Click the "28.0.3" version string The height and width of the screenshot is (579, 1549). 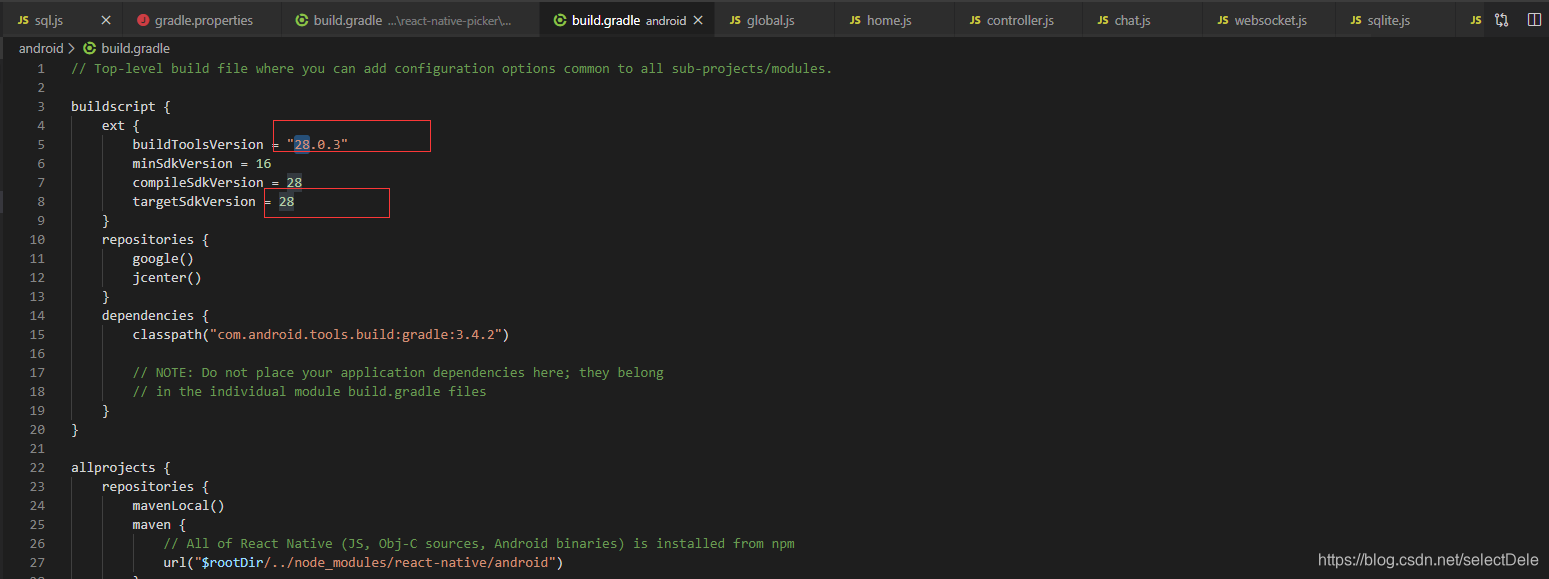(317, 144)
